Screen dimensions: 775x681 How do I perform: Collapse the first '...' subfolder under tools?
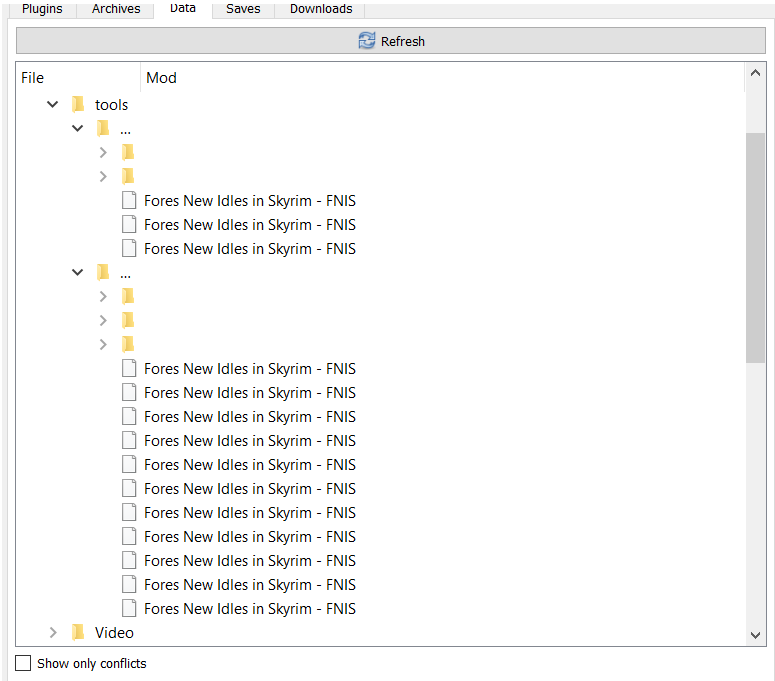[78, 128]
